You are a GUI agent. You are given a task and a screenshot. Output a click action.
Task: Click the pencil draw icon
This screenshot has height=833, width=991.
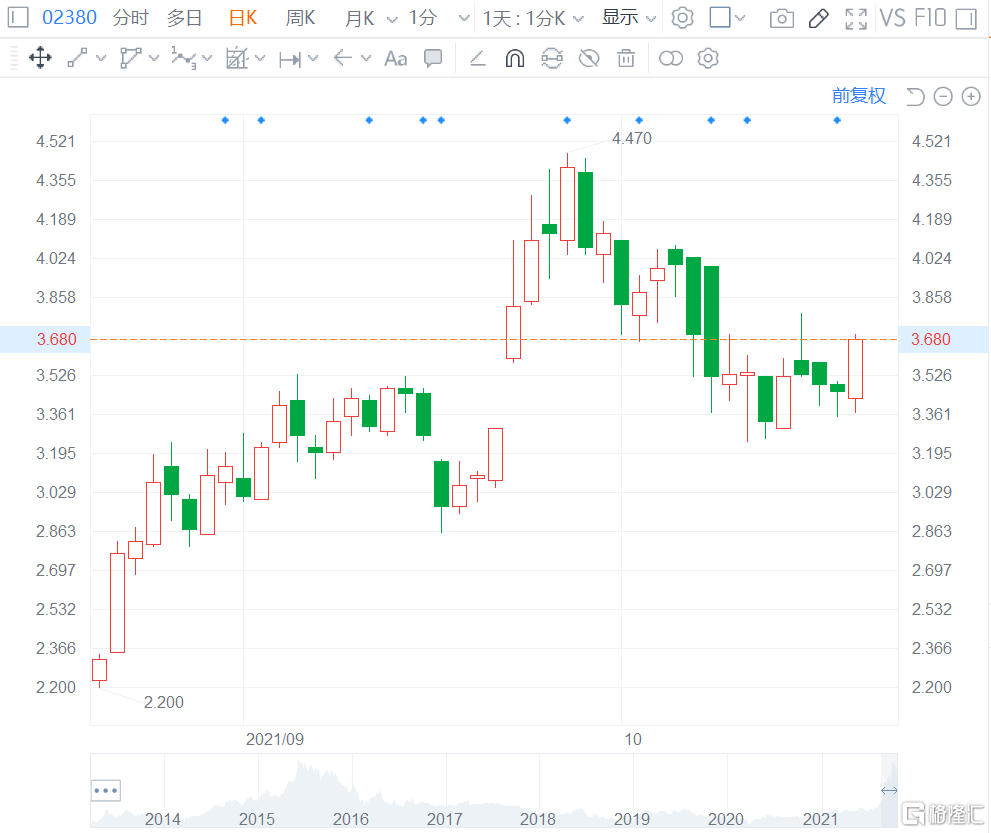(818, 18)
